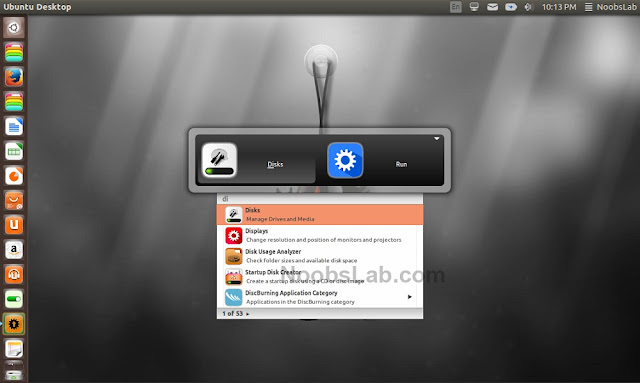Click the Startup Disk Creator icon
This screenshot has width=640, height=383.
pos(233,277)
